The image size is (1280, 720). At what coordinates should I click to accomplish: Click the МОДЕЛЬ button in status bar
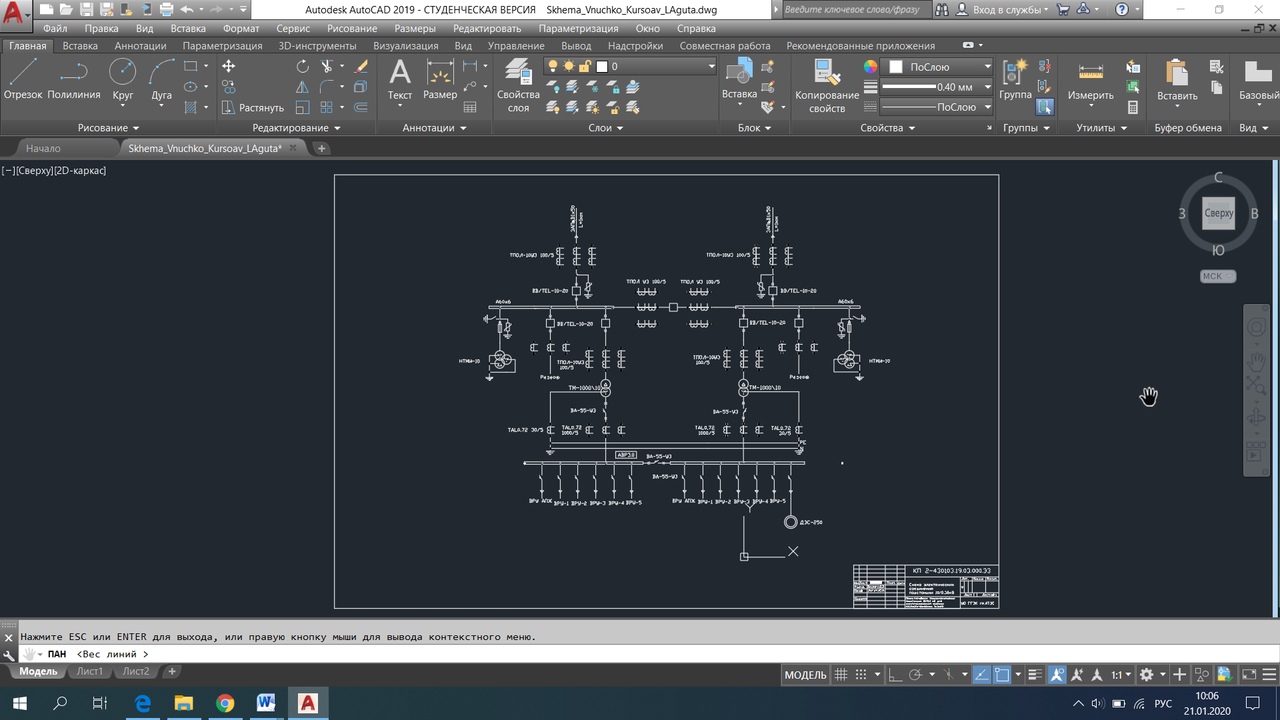click(805, 675)
